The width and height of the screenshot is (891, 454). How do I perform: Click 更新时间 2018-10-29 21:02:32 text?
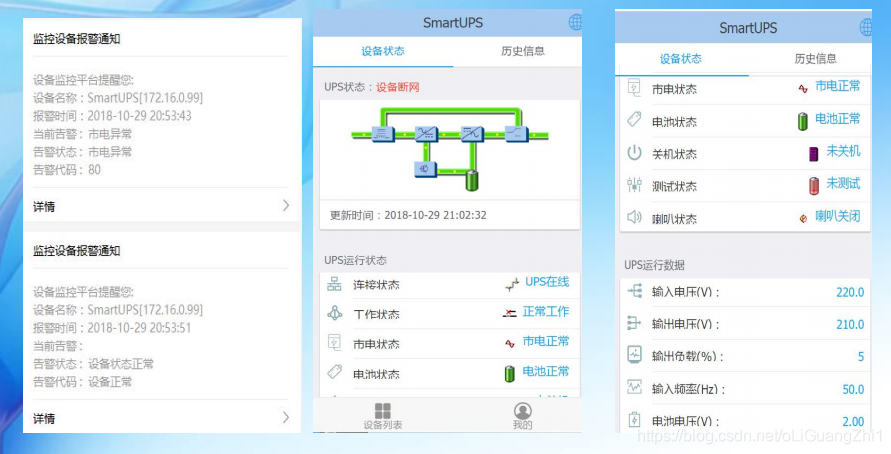[x=408, y=215]
